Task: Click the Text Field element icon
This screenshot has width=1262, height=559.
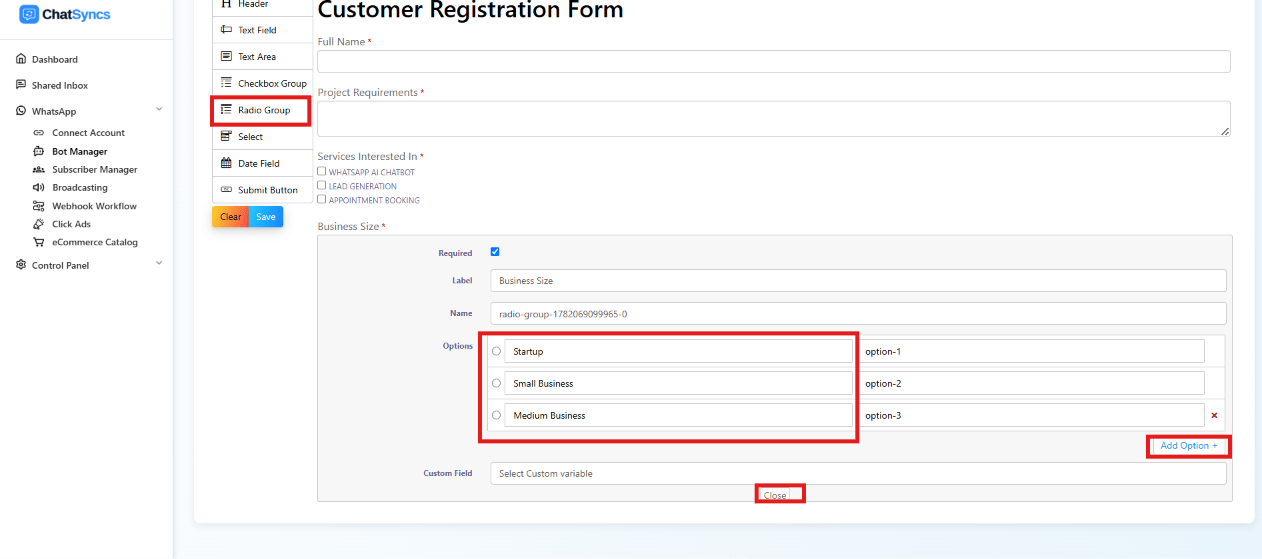Action: pos(226,30)
